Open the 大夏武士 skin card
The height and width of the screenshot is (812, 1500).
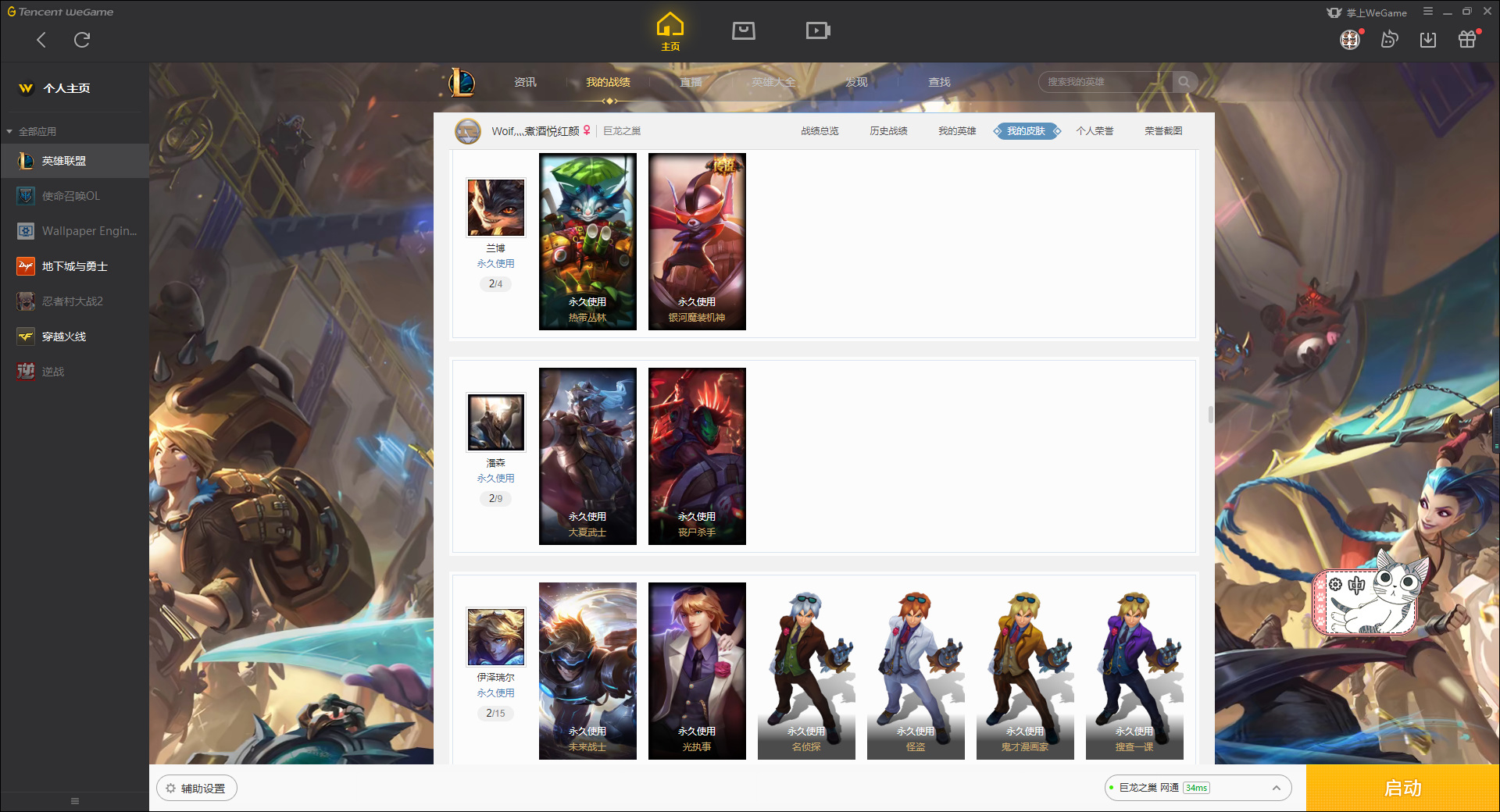coord(587,456)
